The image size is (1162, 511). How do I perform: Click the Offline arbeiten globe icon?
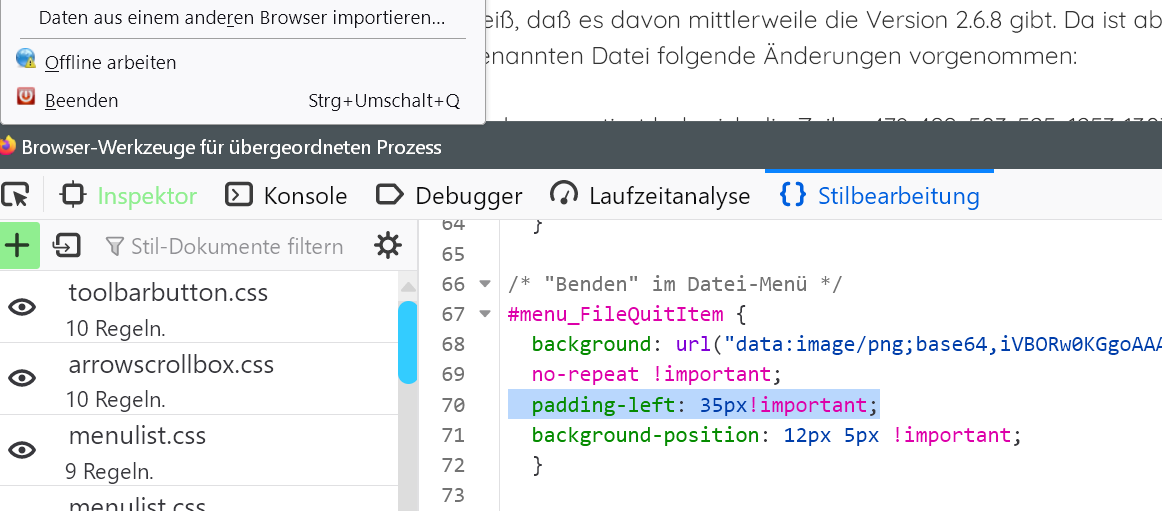(x=26, y=60)
